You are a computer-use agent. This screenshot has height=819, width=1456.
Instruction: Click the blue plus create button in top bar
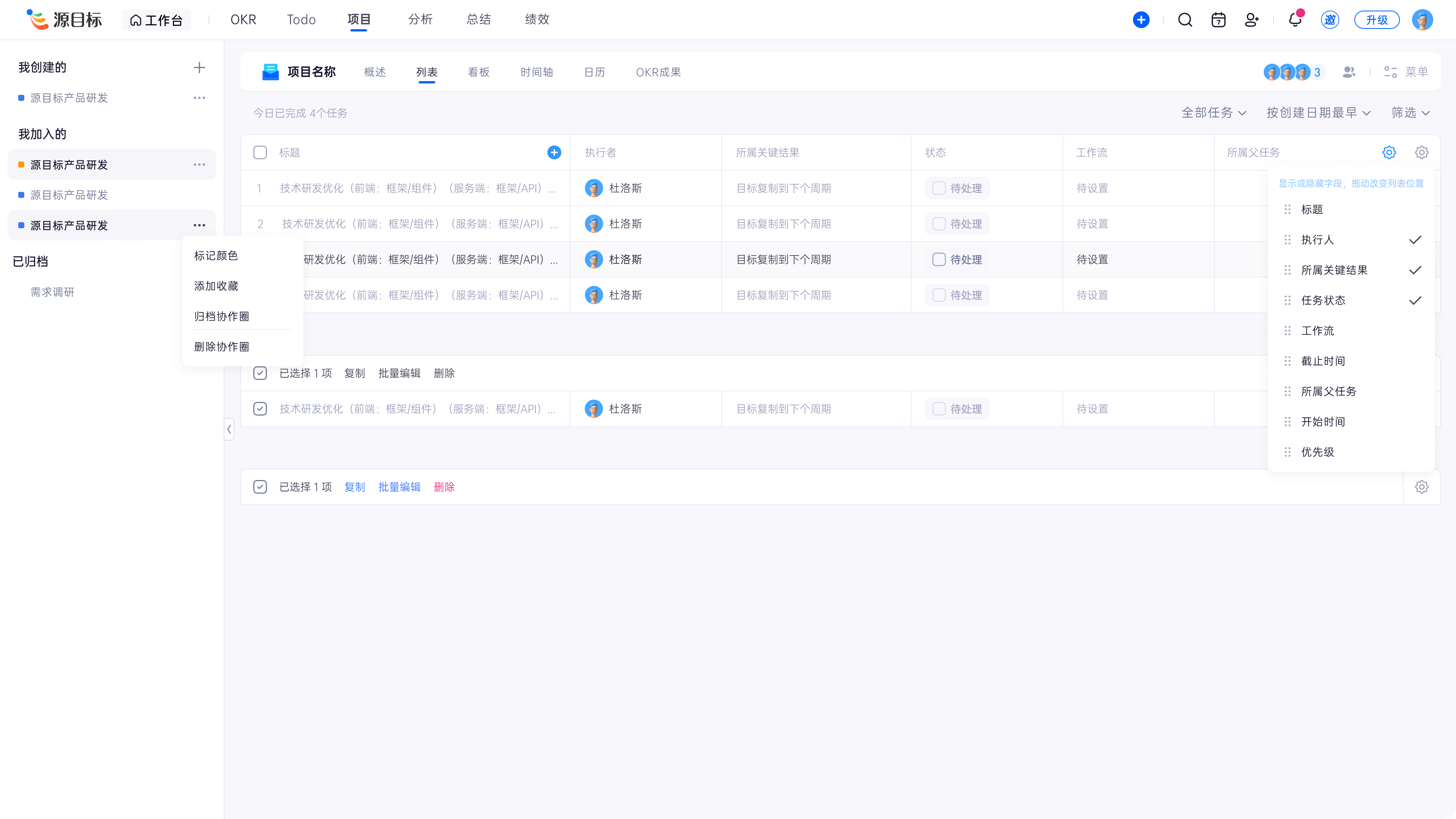(1141, 20)
